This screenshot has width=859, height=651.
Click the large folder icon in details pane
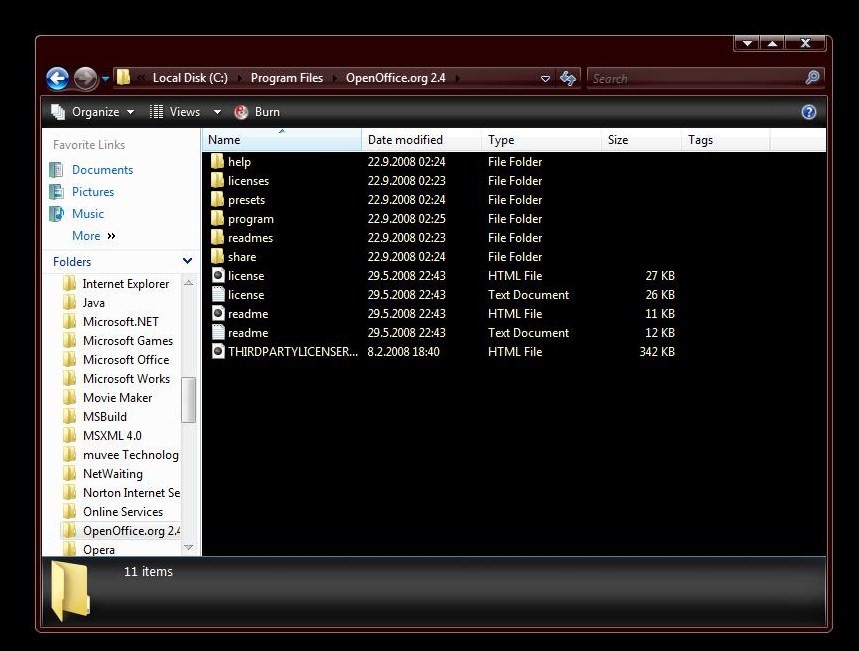[70, 591]
